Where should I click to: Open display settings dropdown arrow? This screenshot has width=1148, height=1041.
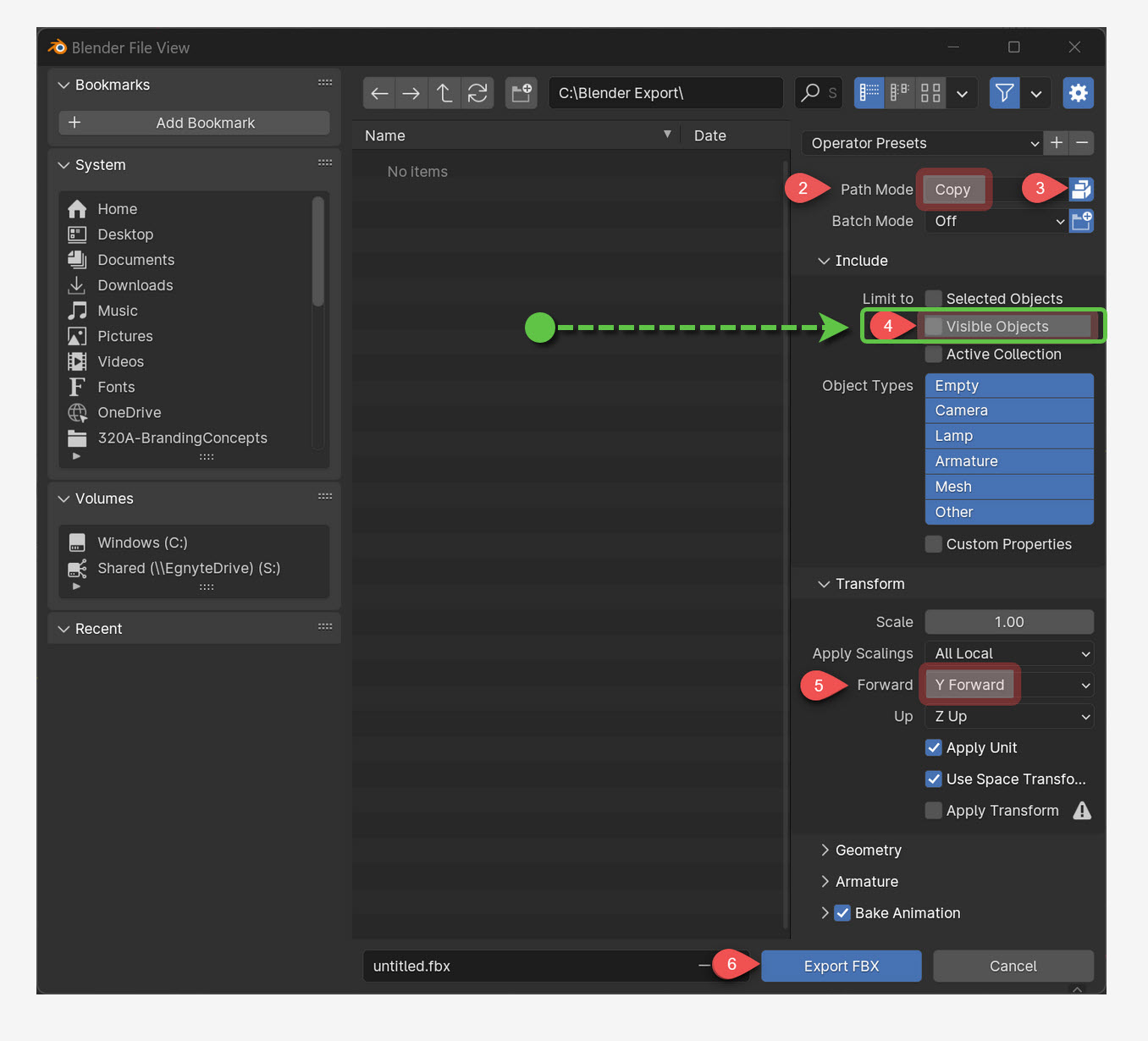(962, 93)
